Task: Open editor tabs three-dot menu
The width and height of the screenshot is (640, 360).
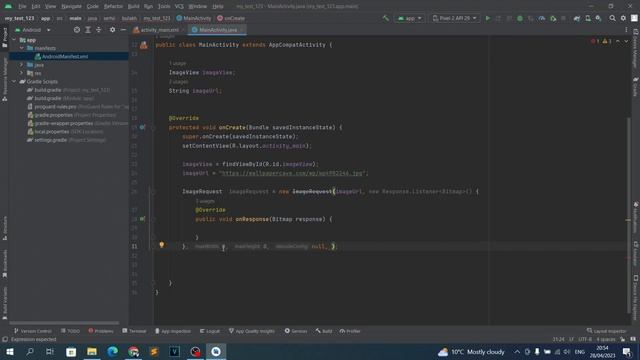Action: pos(626,30)
